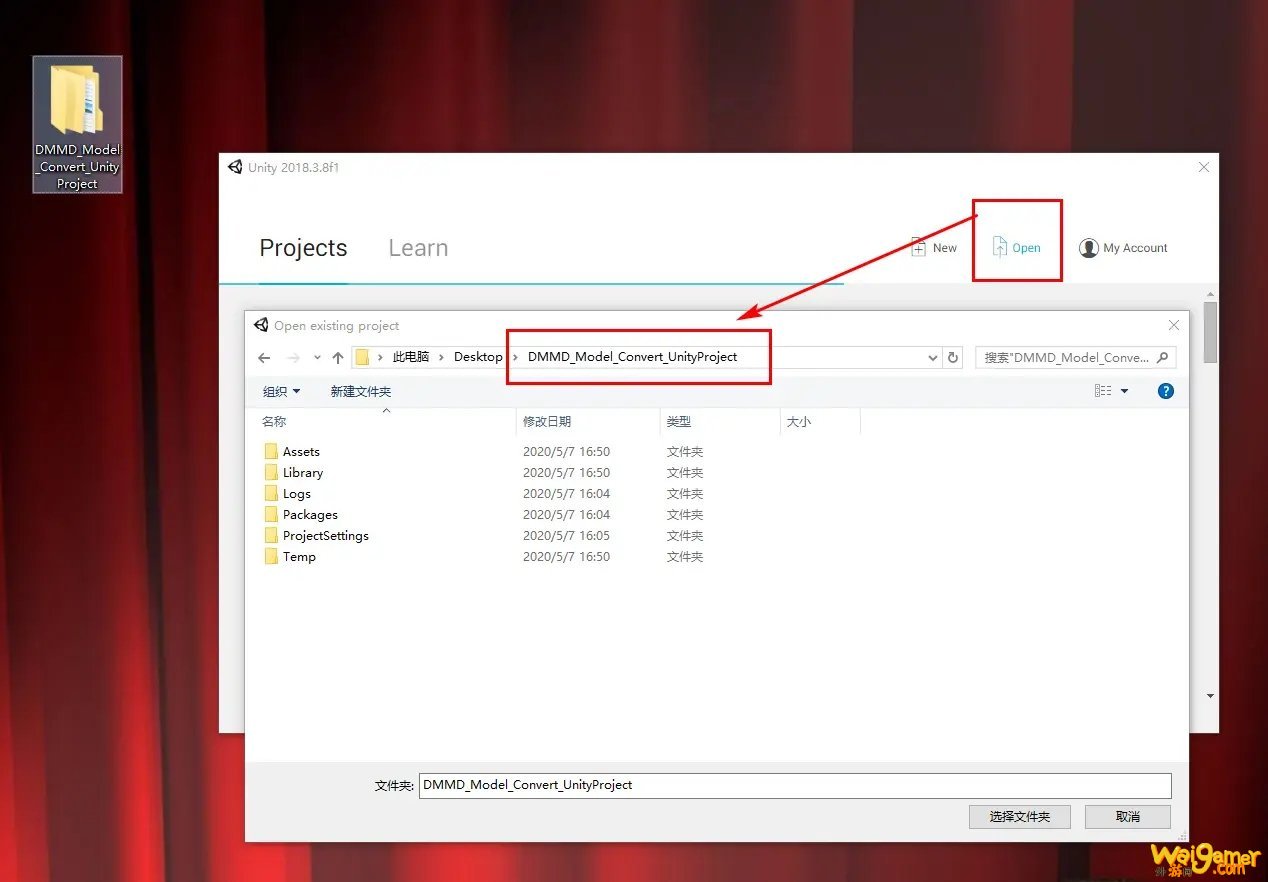This screenshot has height=882, width=1268.
Task: Select the Temp folder icon
Action: 271,557
